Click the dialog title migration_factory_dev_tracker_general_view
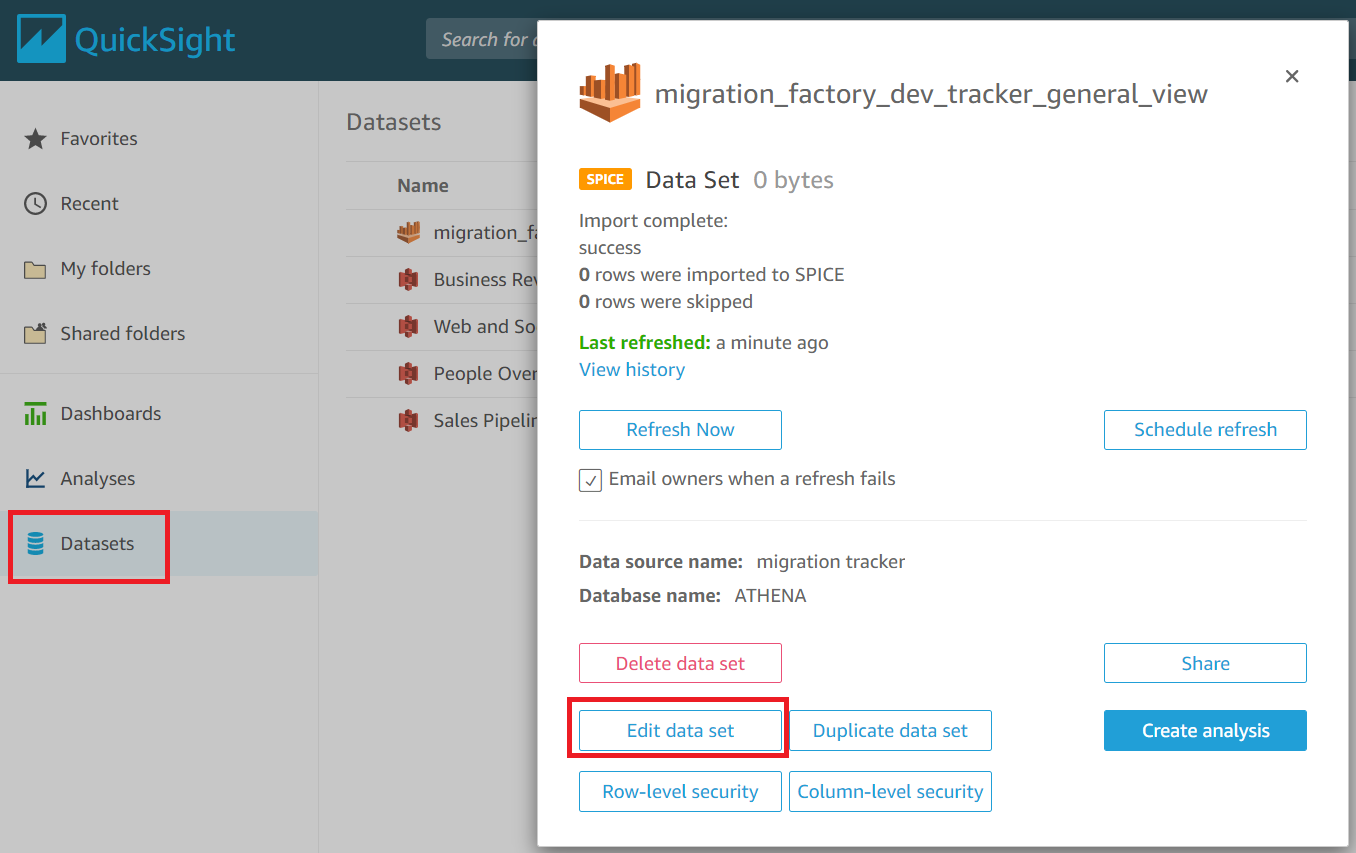This screenshot has height=853, width=1356. coord(931,95)
